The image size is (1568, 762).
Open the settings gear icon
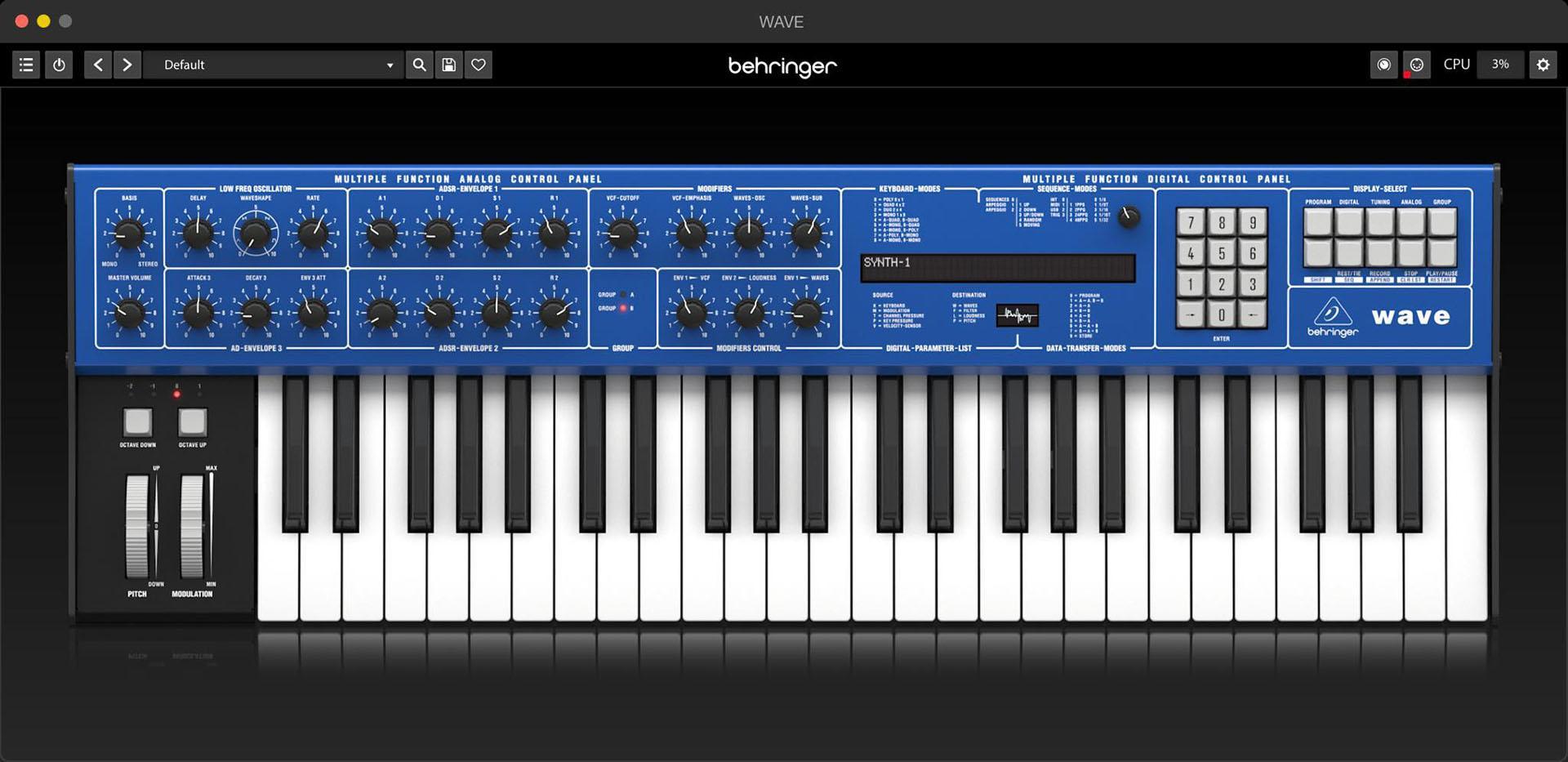coord(1543,65)
